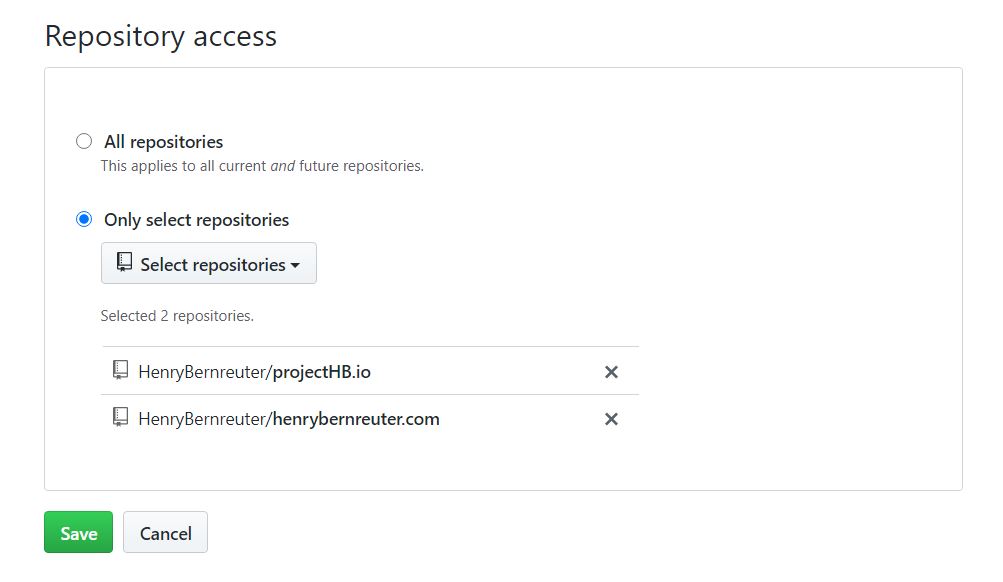Click the repo icon beside henrybernreuter.com

(x=120, y=418)
